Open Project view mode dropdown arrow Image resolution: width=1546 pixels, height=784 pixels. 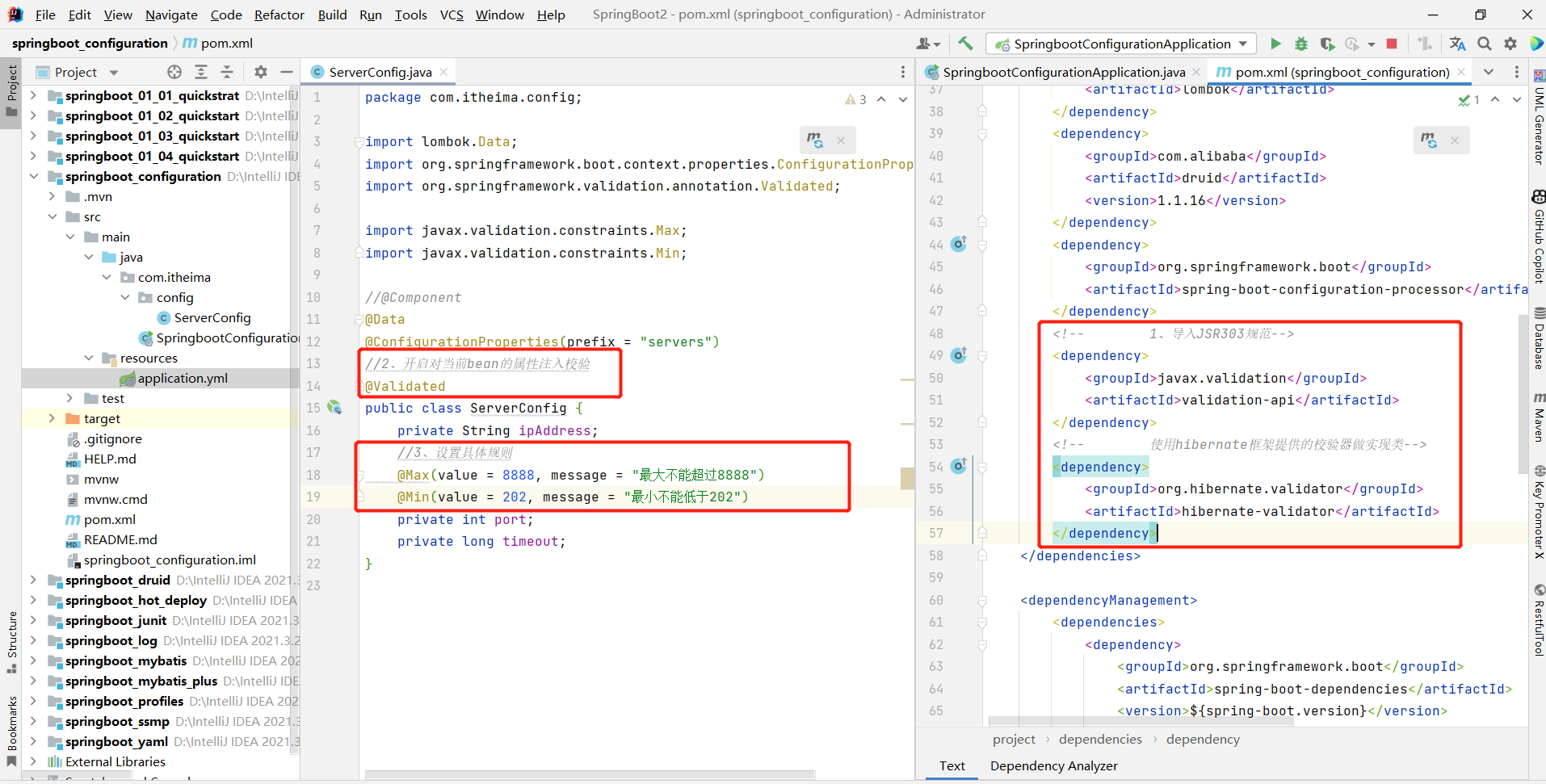click(114, 73)
